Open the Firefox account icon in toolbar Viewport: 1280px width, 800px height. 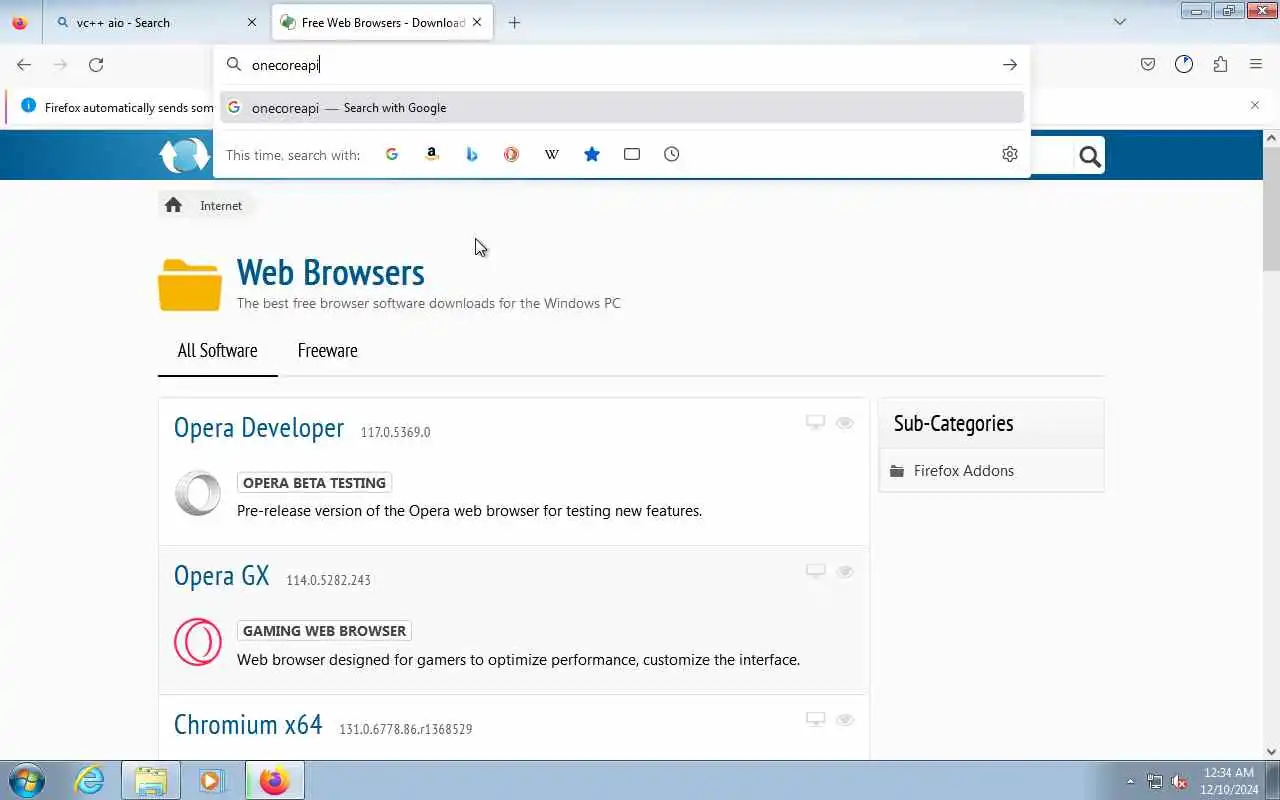click(x=1184, y=65)
